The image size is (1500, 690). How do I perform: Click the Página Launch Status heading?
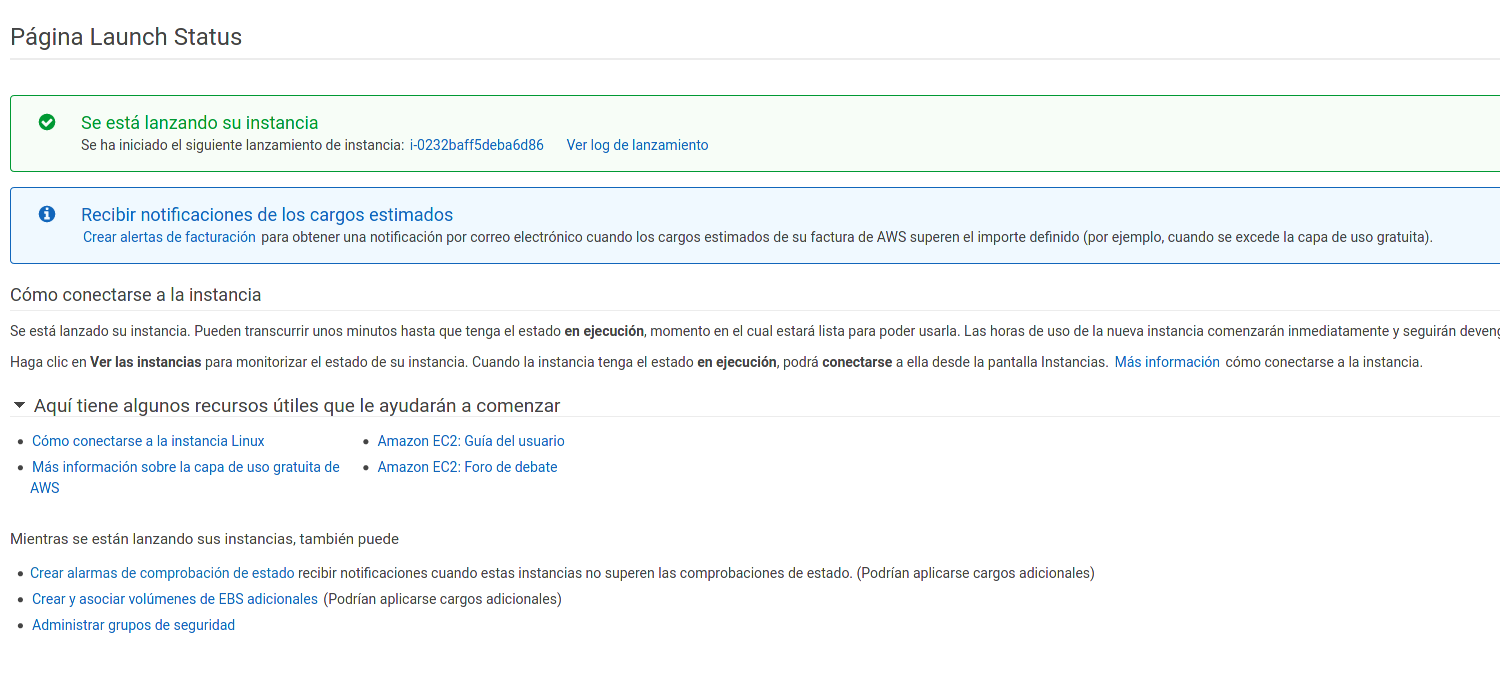pyautogui.click(x=125, y=36)
